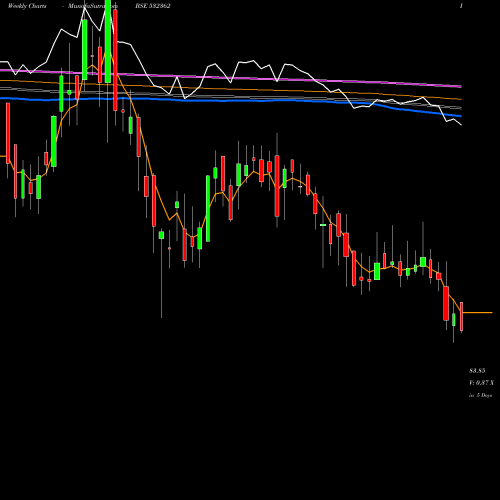500x500 pixels.
Task: Click the orange last-price horizontal marker
Action: coord(478,313)
